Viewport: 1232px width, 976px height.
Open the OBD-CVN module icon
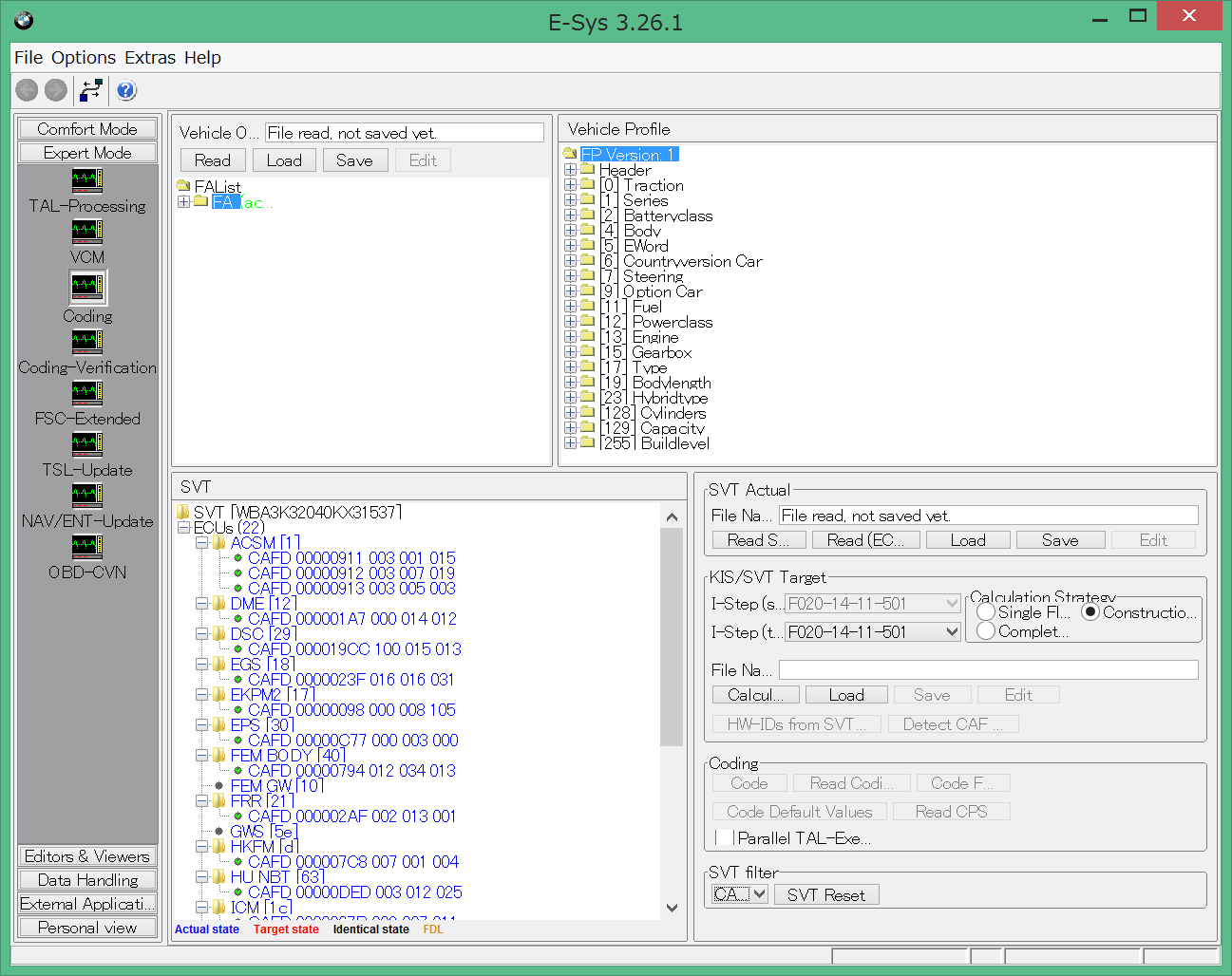[x=87, y=546]
